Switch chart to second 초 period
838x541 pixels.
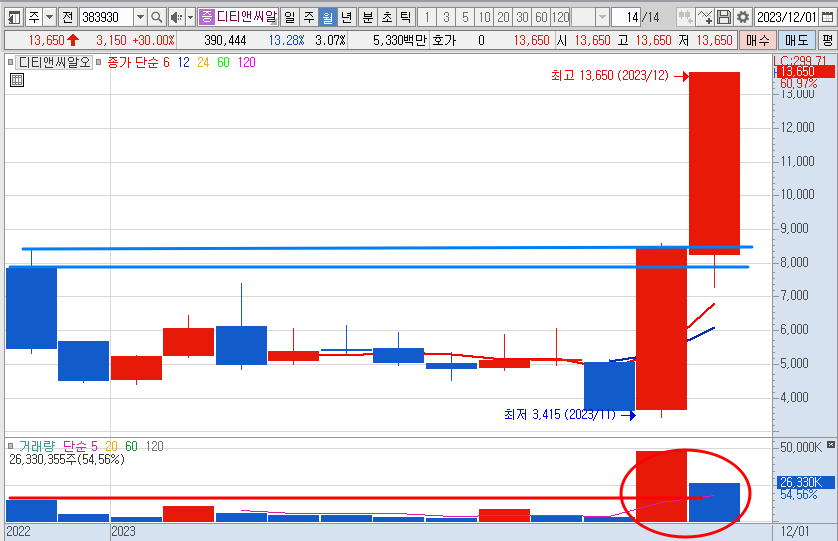(x=387, y=18)
